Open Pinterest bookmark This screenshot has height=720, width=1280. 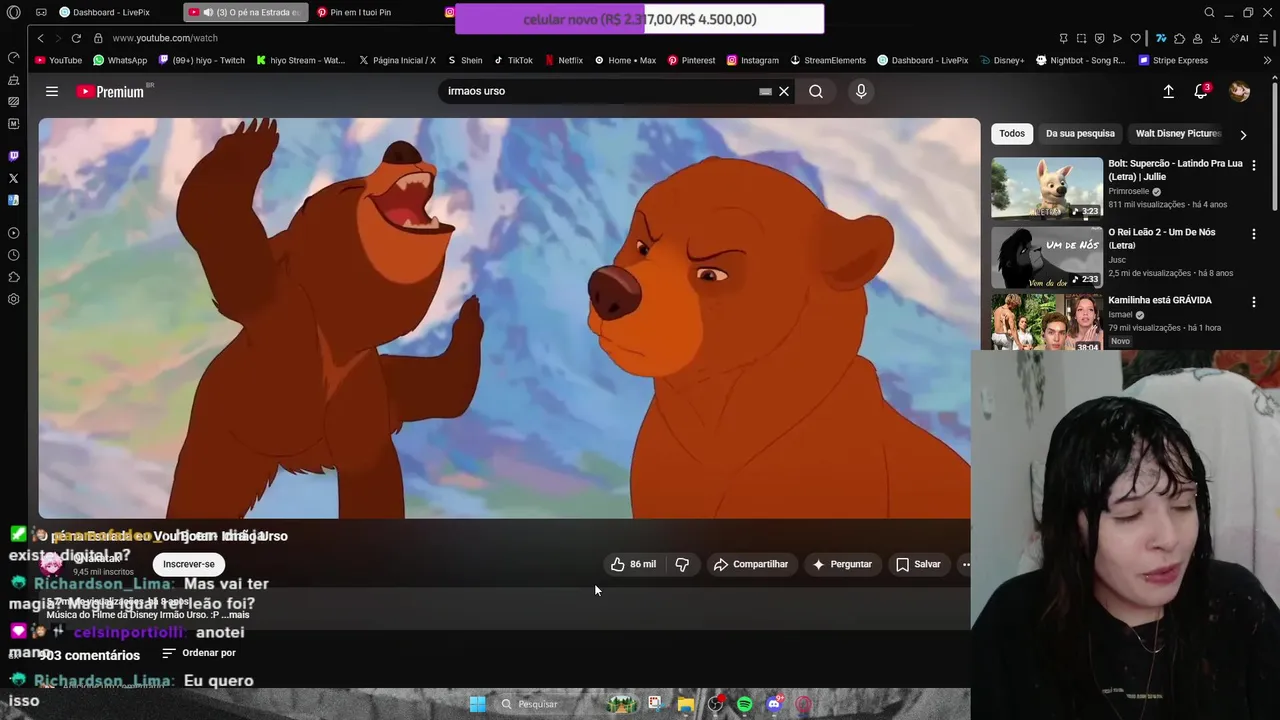click(691, 60)
